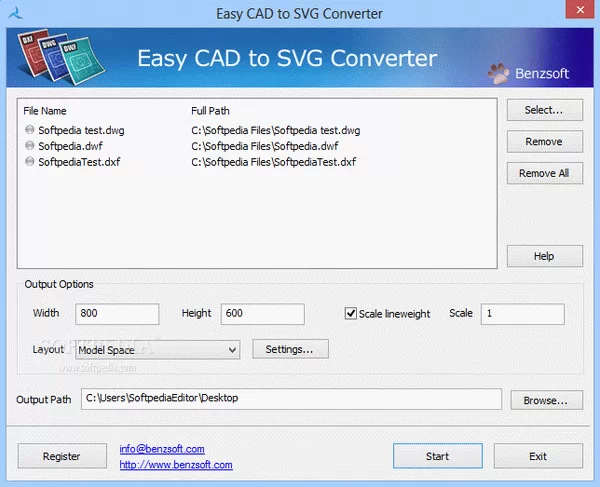Click the Scale input field
The height and width of the screenshot is (487, 600).
click(x=522, y=314)
